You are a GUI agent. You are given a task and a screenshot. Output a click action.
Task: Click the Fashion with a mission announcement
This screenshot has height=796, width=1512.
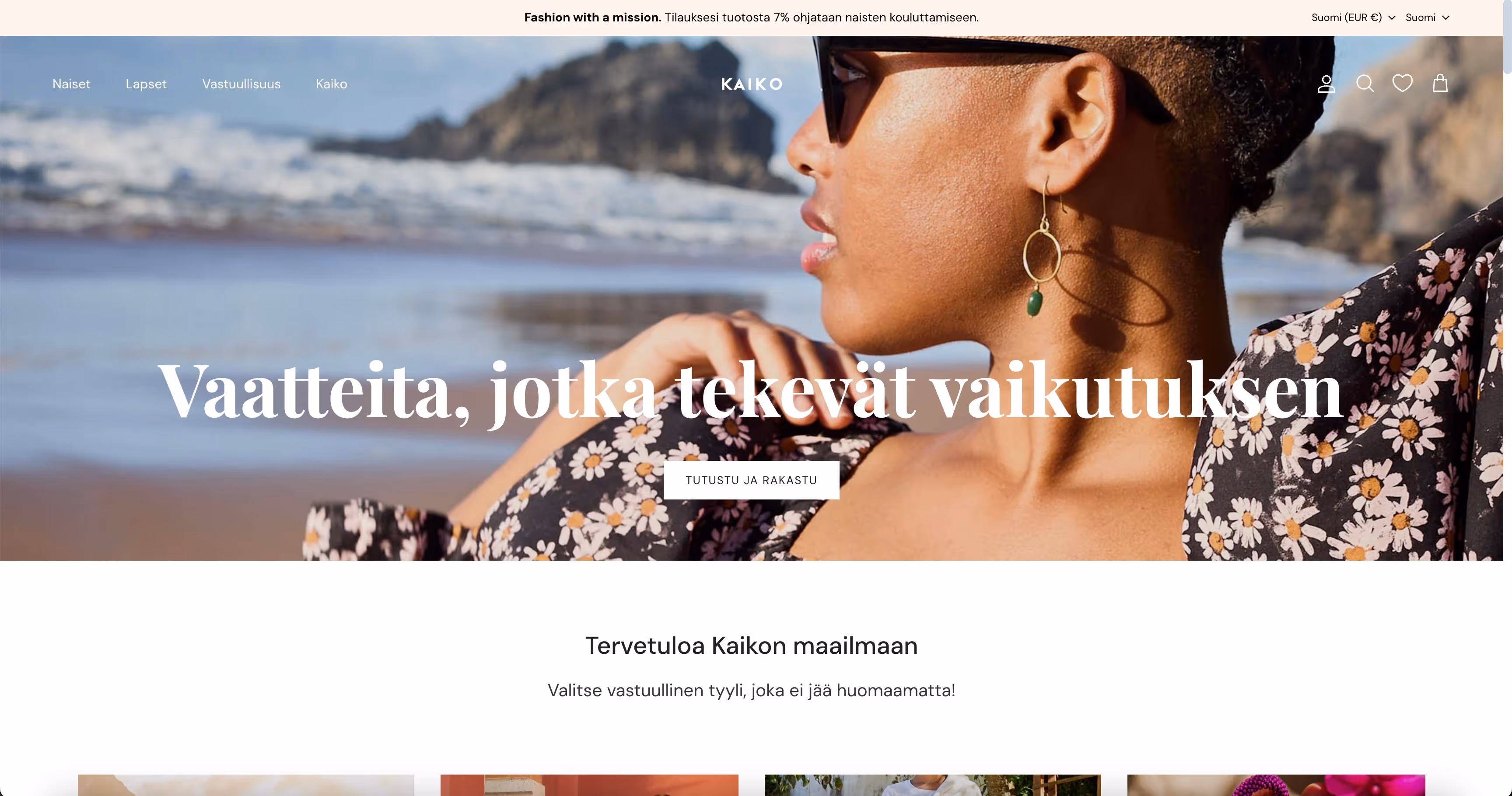(751, 17)
